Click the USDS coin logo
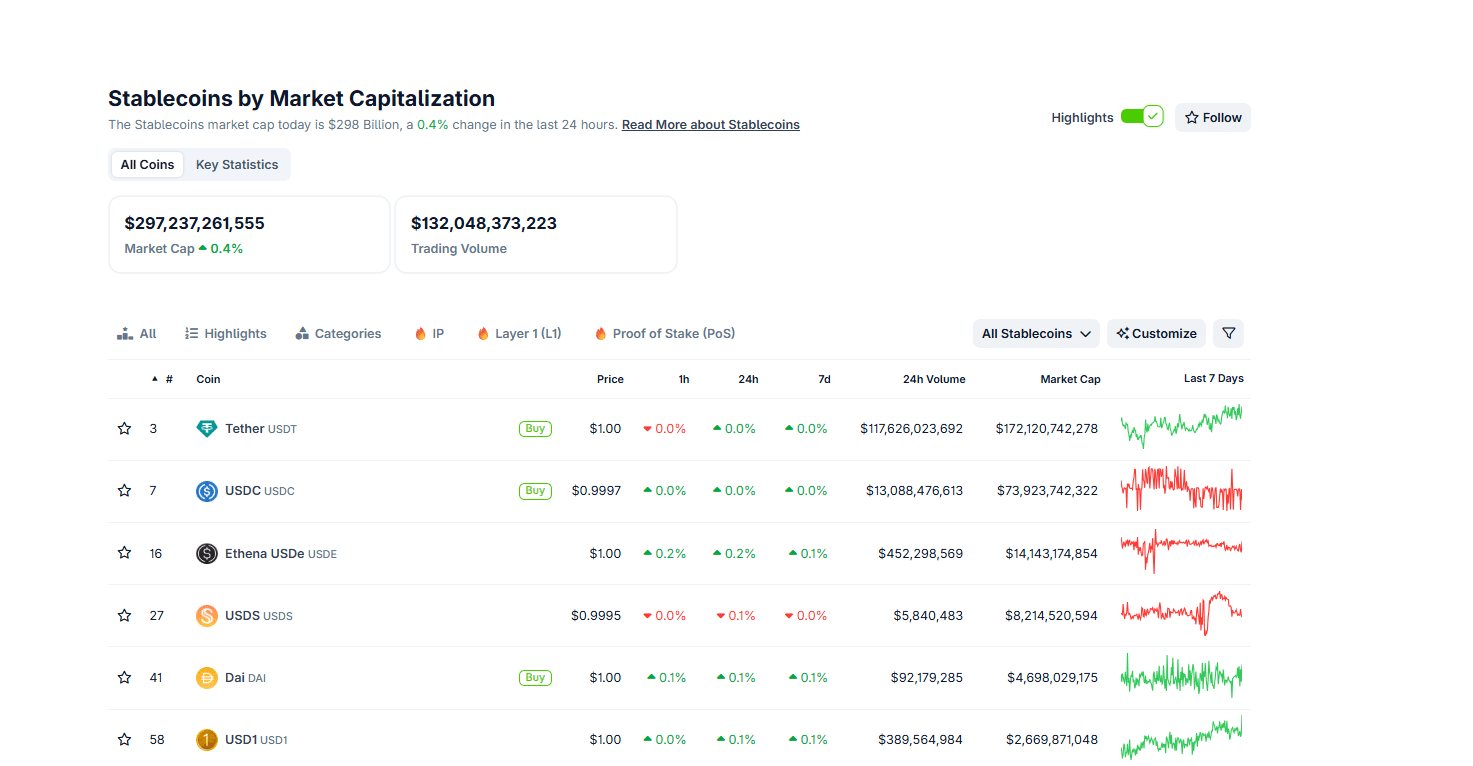1473x766 pixels. pos(207,616)
